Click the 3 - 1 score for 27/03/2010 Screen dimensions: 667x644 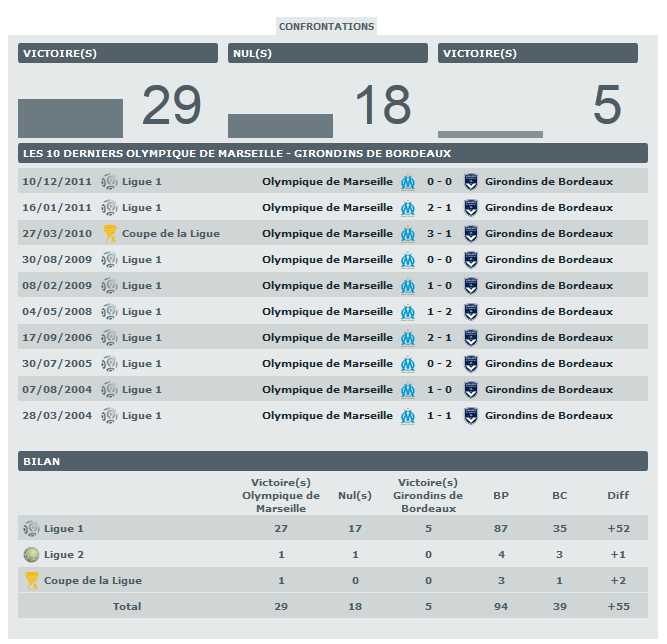coord(439,234)
